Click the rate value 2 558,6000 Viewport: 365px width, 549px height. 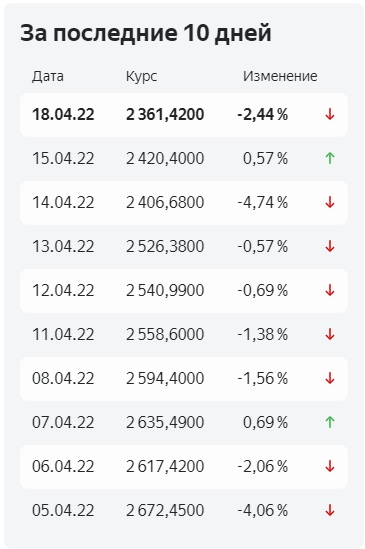tap(165, 335)
